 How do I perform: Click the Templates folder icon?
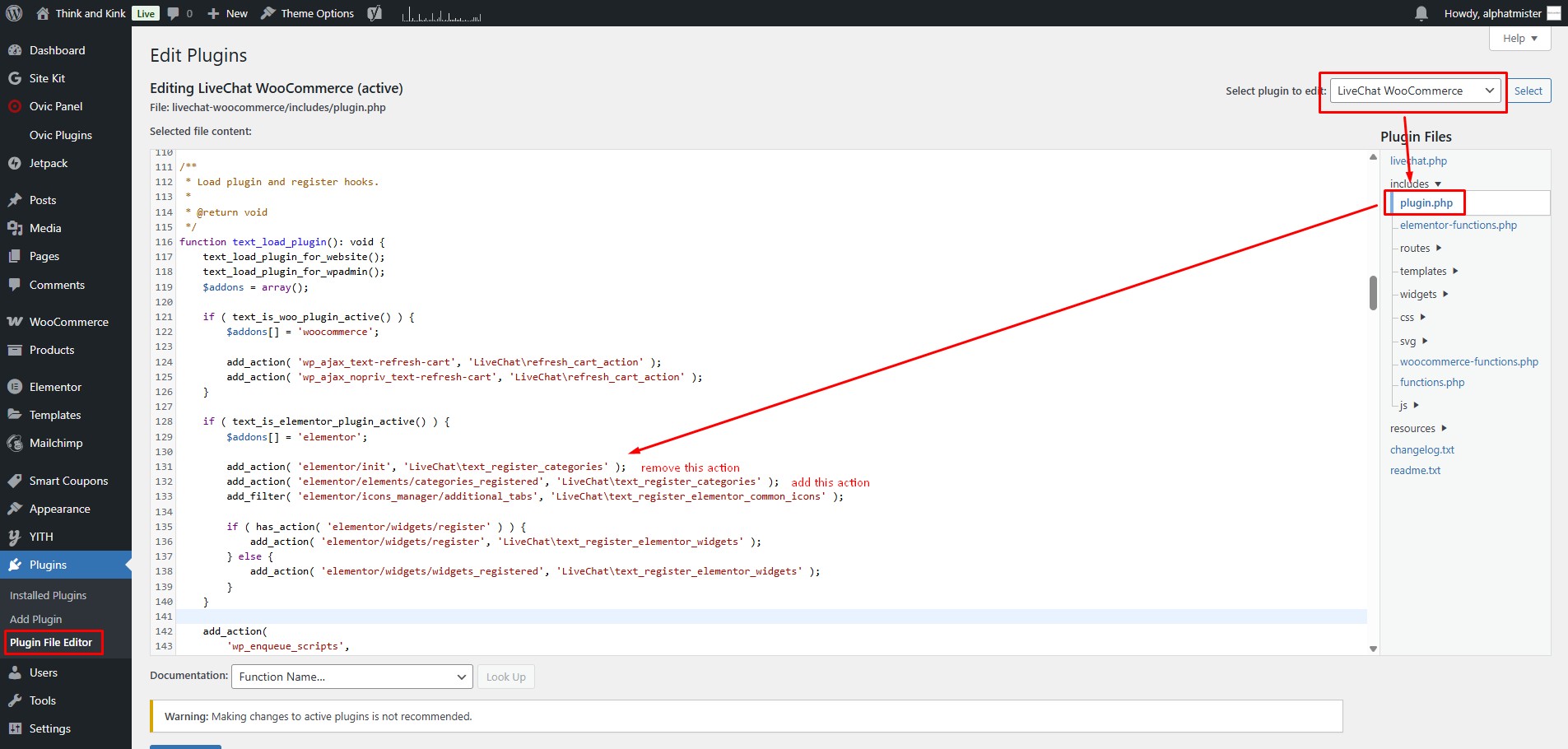[x=14, y=415]
